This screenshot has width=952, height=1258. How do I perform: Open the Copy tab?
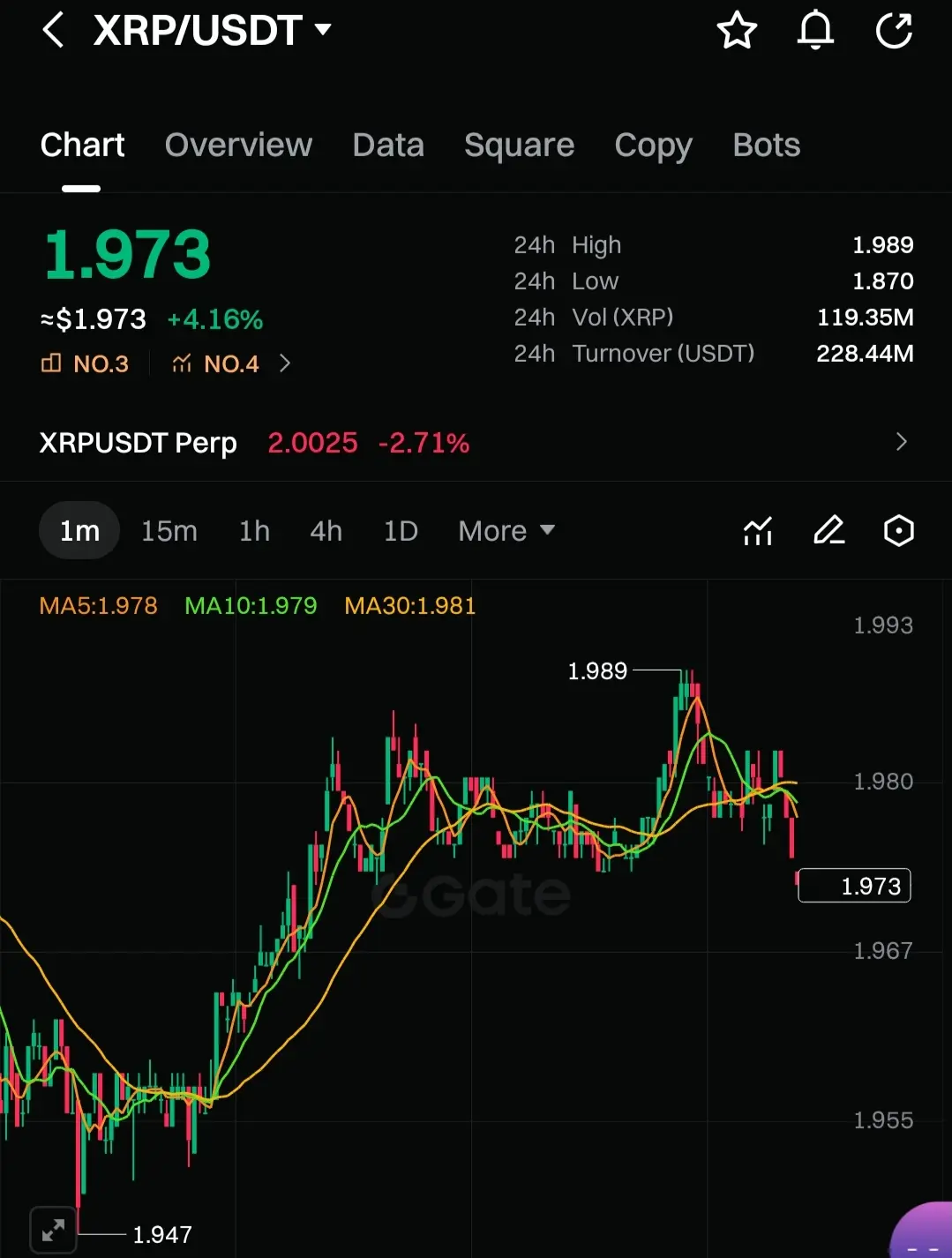653,146
